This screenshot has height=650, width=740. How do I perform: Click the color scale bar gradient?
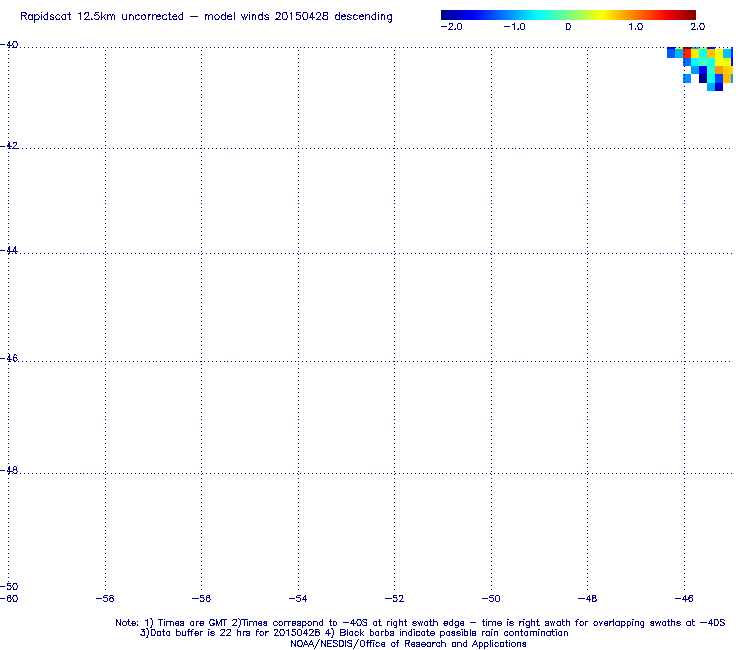point(568,15)
